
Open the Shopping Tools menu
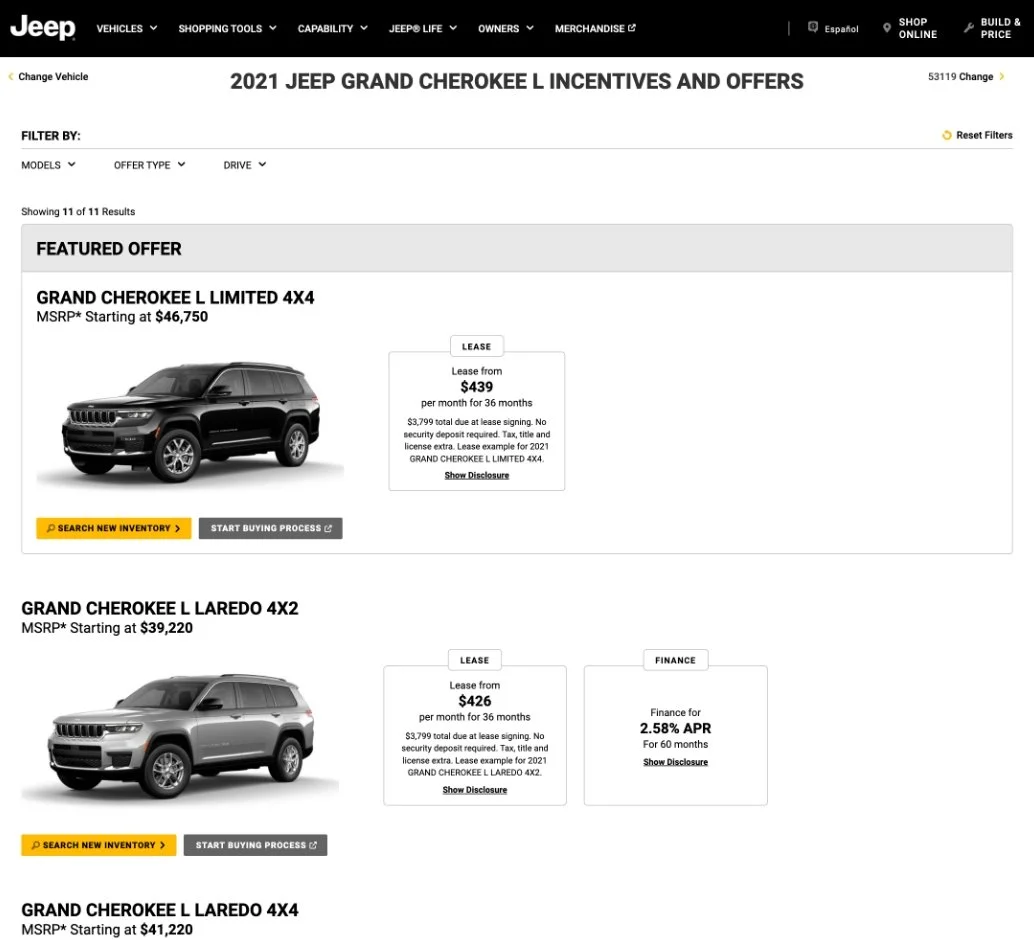click(x=228, y=28)
